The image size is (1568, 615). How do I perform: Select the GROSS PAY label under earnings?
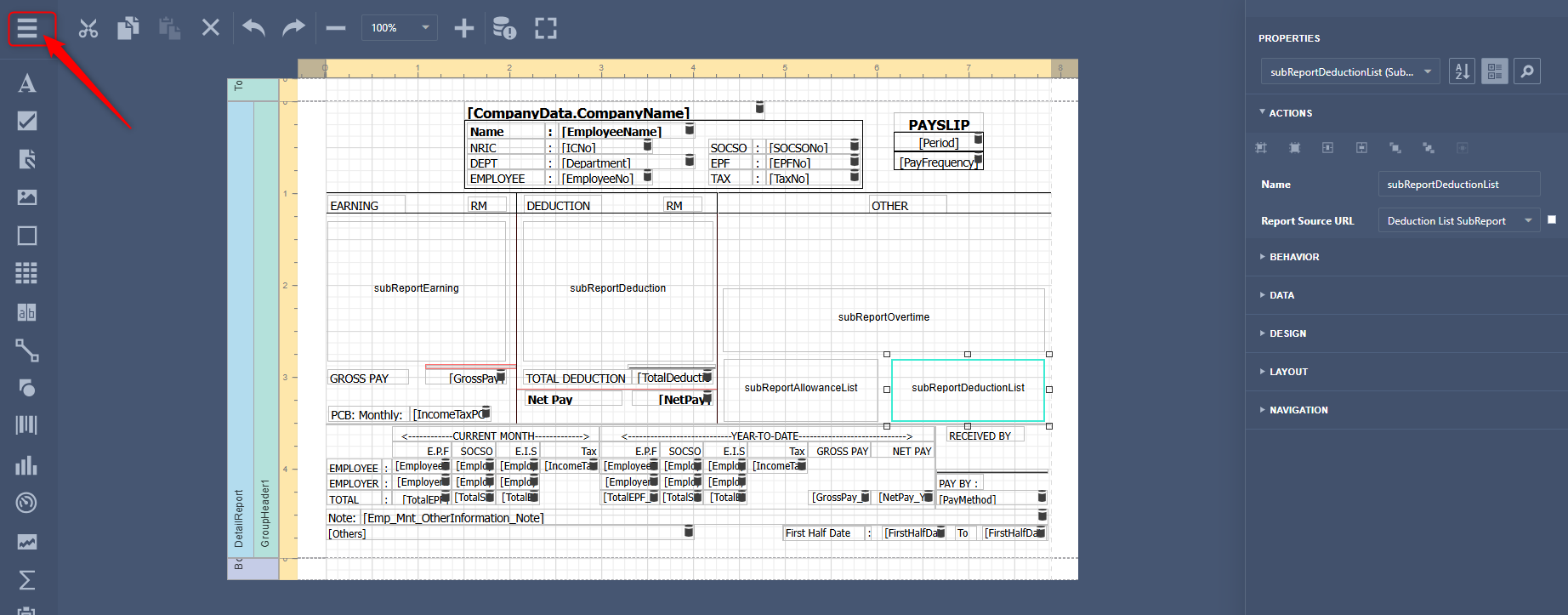[368, 378]
